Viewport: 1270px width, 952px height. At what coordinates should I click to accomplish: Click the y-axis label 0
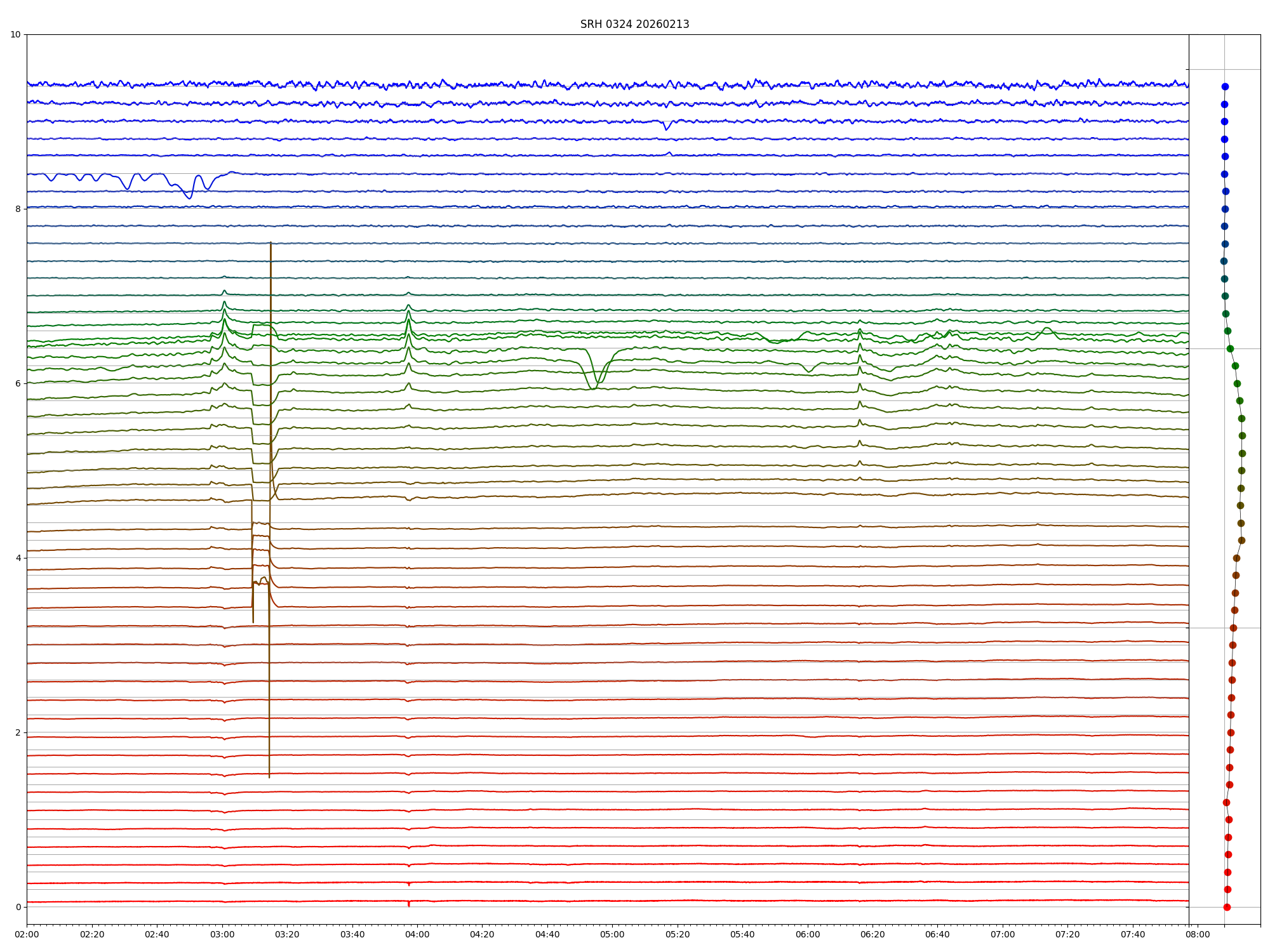point(18,907)
